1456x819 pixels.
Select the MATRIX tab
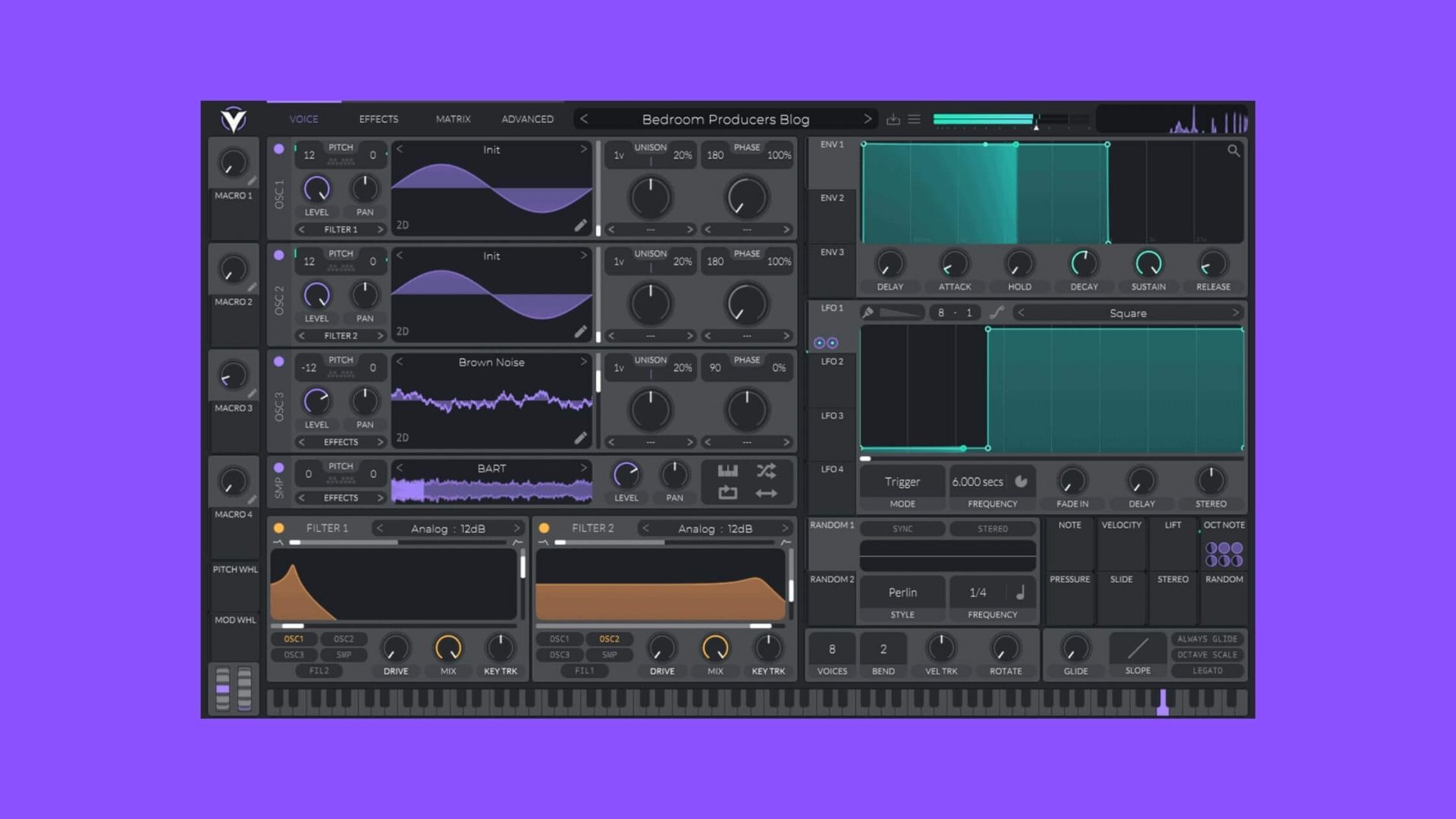click(453, 119)
